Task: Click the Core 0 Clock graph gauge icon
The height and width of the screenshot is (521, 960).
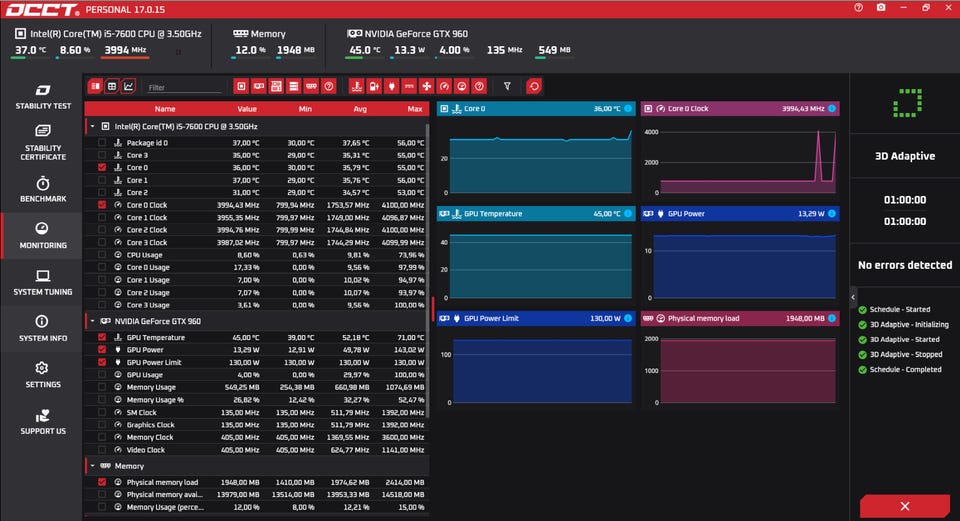Action: [x=661, y=108]
